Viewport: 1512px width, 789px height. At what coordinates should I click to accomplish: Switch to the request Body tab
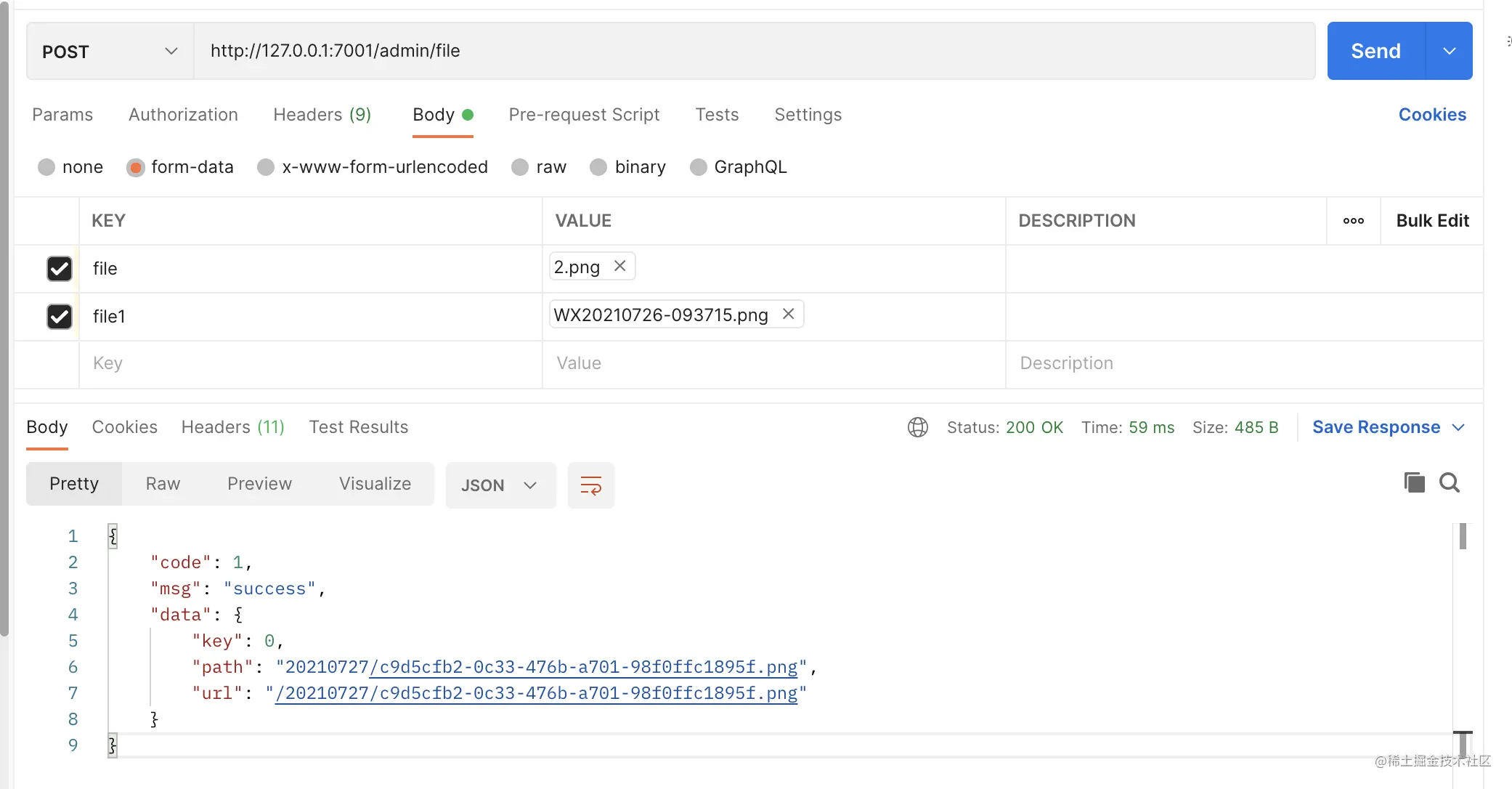(443, 115)
